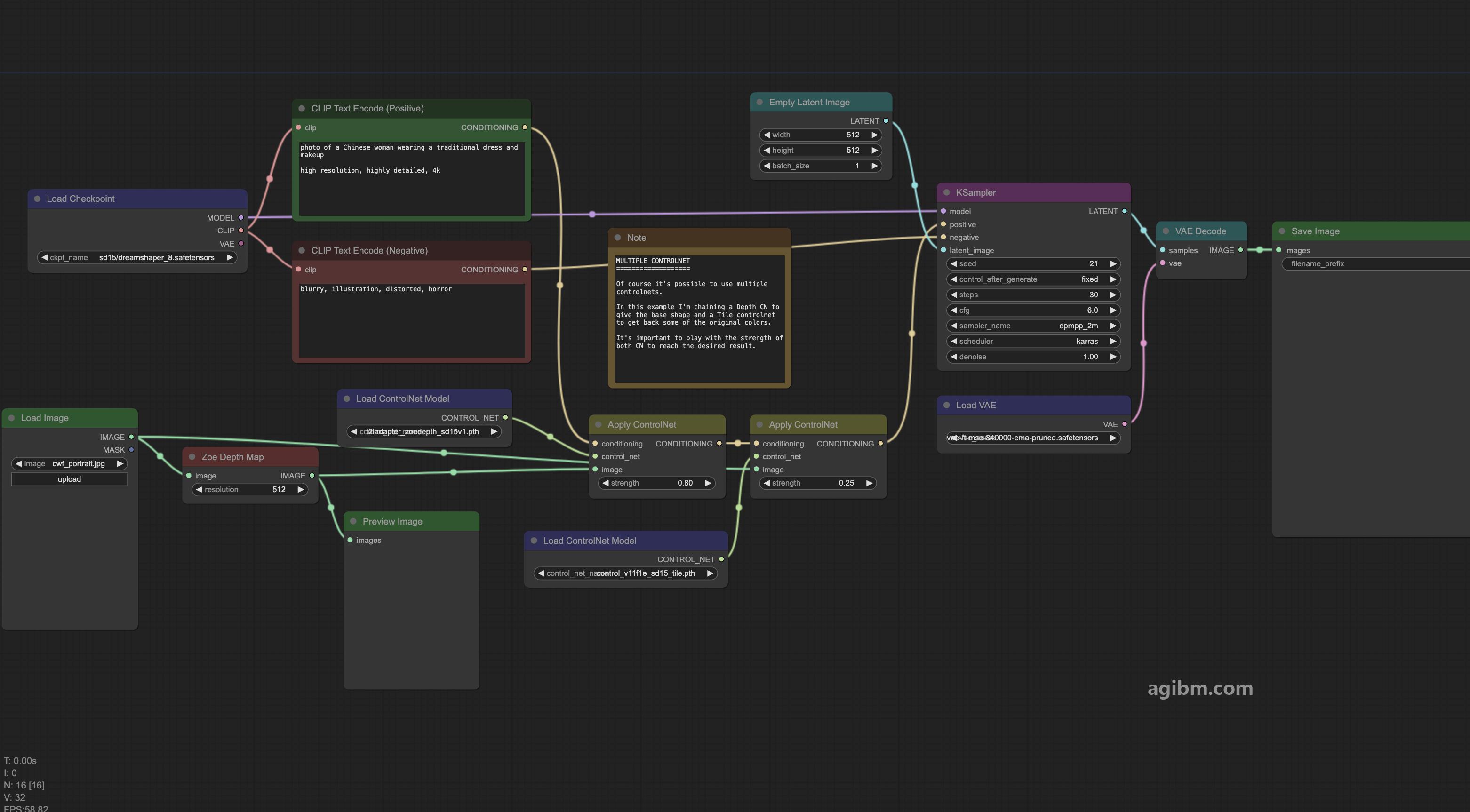Viewport: 1470px width, 812px height.
Task: Click the Save Image filename_prefix field
Action: click(1375, 263)
